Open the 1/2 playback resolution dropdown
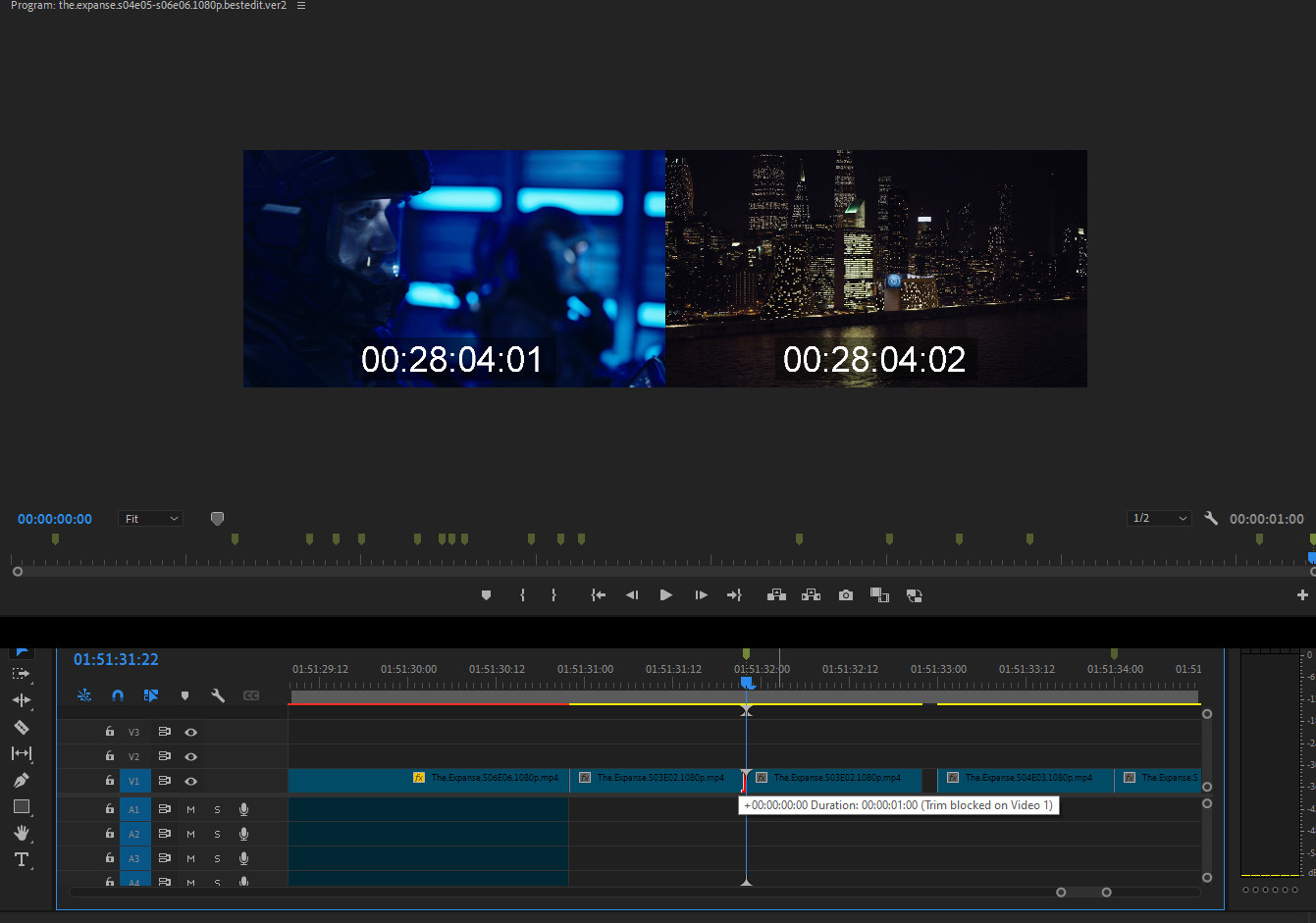This screenshot has height=923, width=1316. click(x=1159, y=519)
